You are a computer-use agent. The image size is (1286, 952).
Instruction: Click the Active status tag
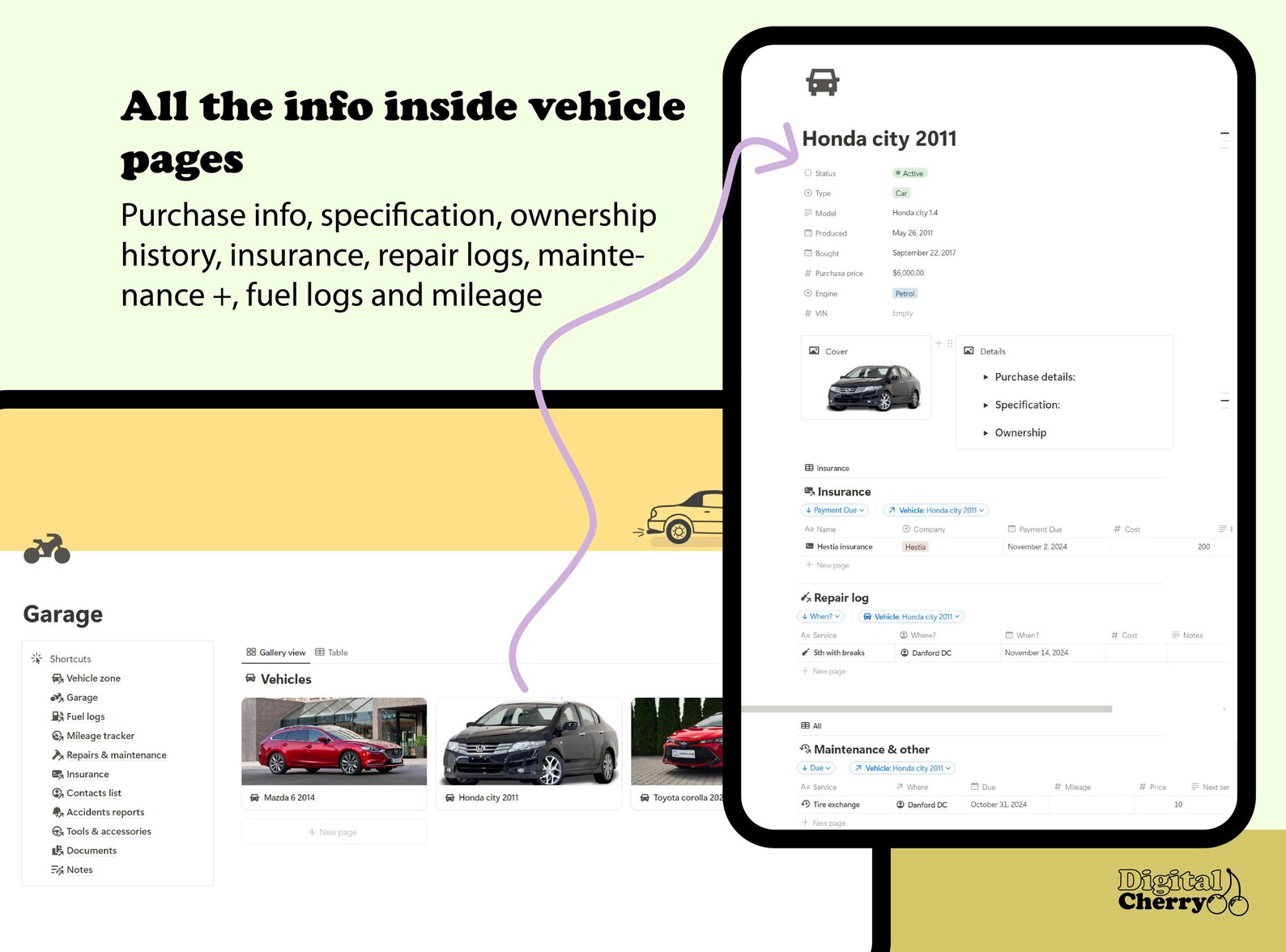(x=909, y=173)
